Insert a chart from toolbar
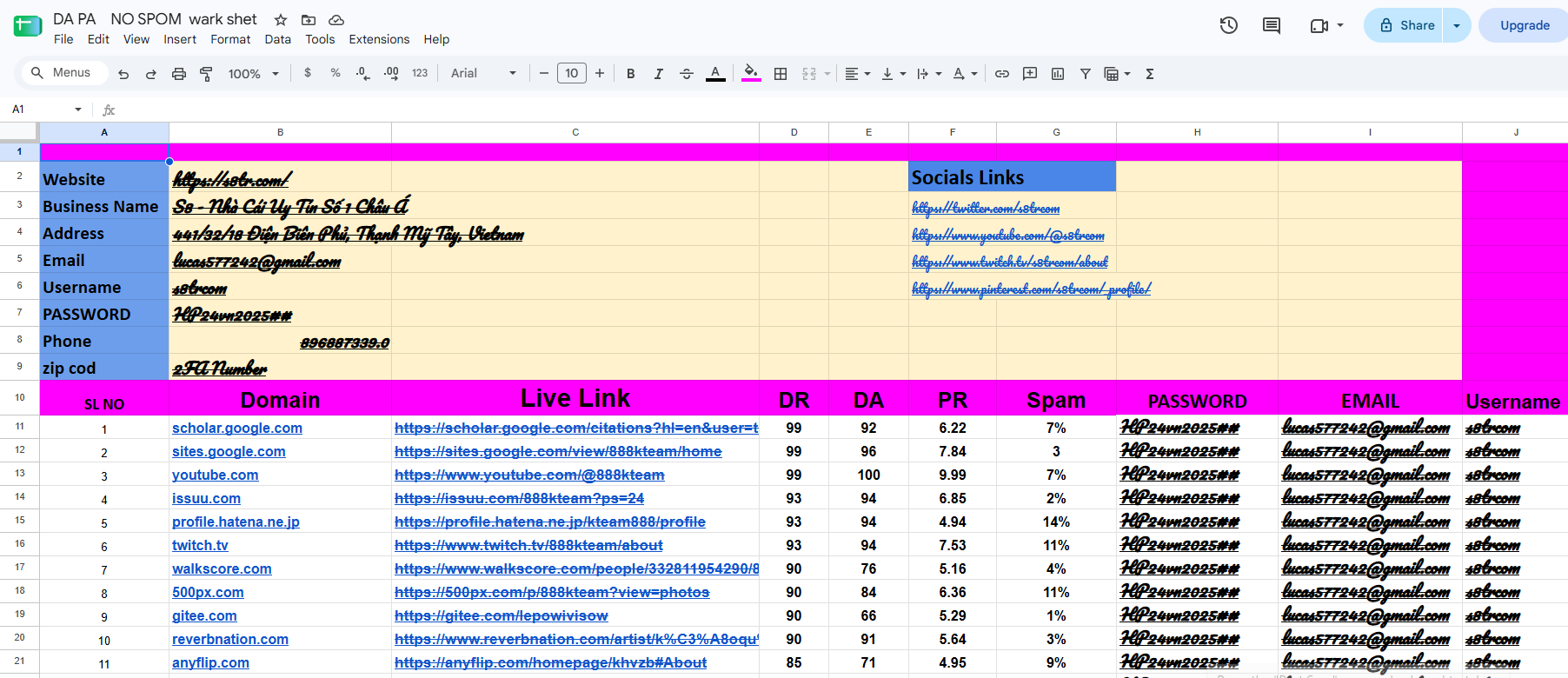 point(1058,74)
